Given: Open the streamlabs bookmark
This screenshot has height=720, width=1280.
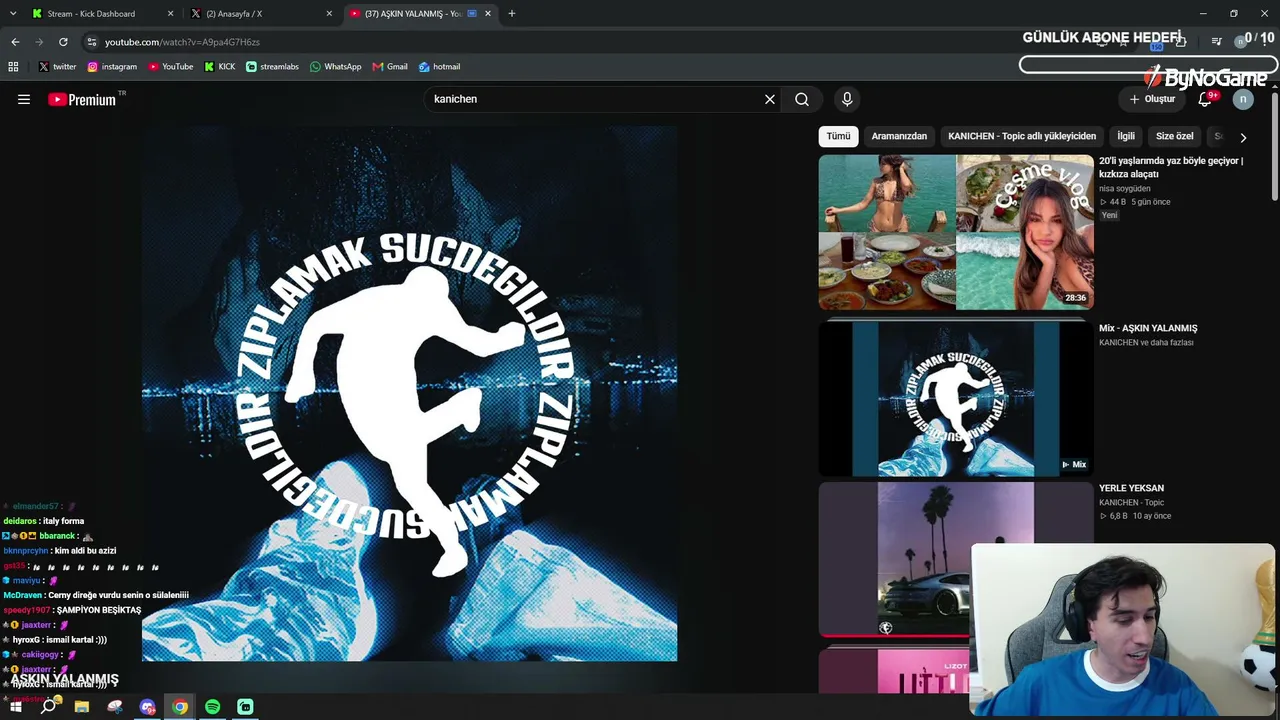Looking at the screenshot, I should coord(273,67).
